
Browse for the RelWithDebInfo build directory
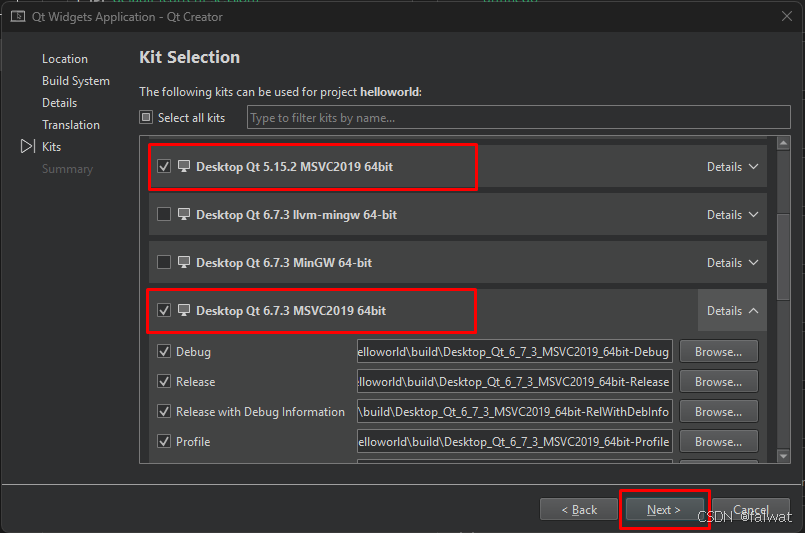tap(718, 412)
